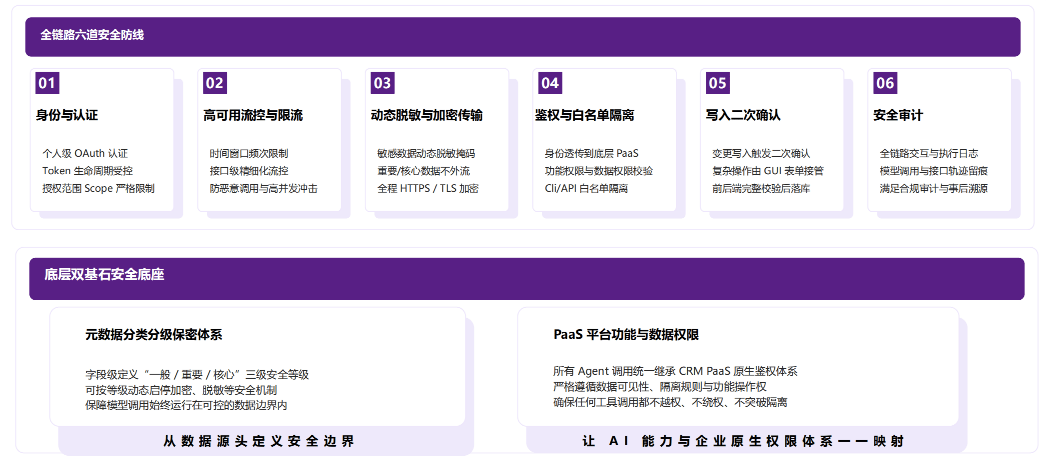This screenshot has height=467, width=1046.
Task: Select the line 可按等级动态启停加密、脱敏等安全机制
Action: [181, 390]
